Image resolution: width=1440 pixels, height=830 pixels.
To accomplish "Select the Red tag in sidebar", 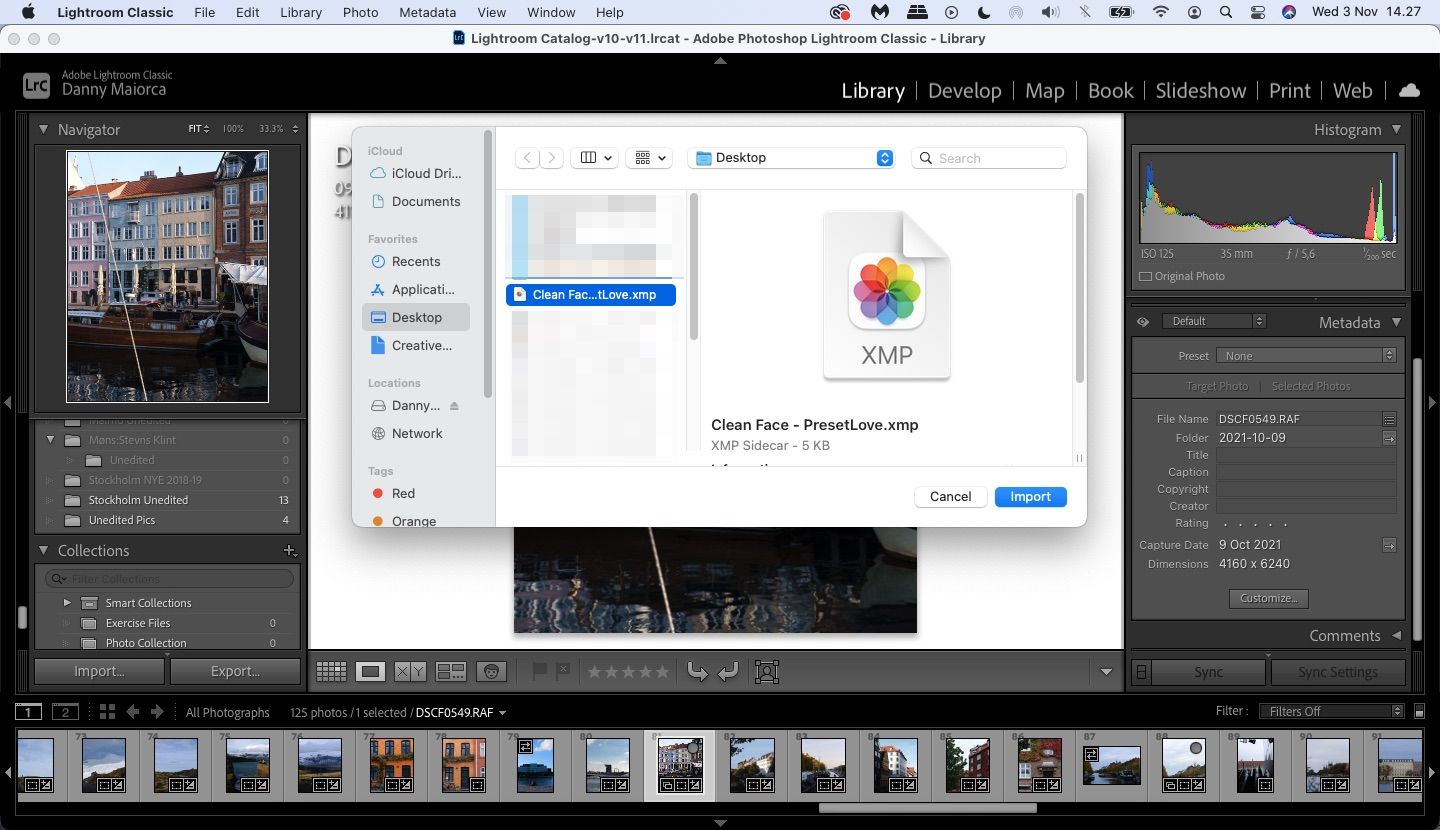I will 403,493.
